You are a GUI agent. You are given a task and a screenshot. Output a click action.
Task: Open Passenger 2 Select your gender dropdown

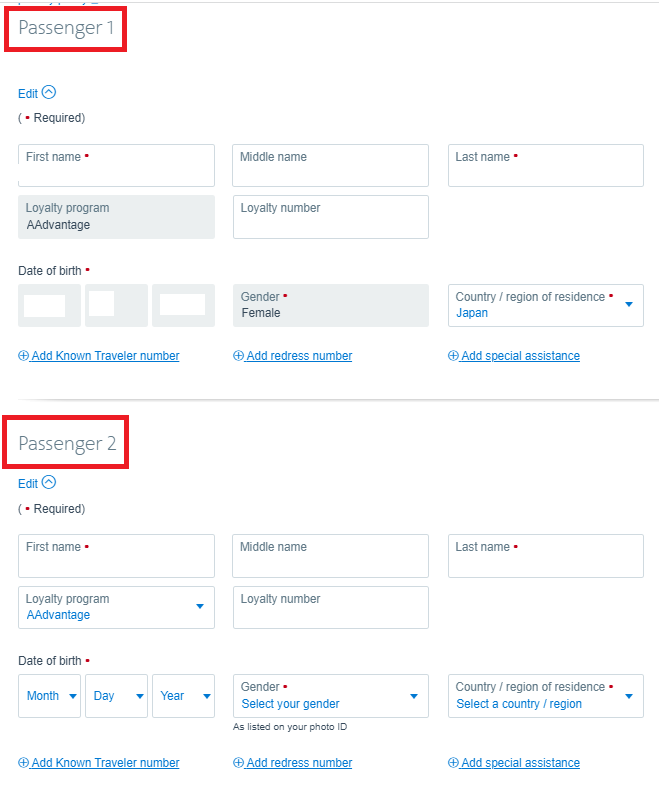(331, 696)
